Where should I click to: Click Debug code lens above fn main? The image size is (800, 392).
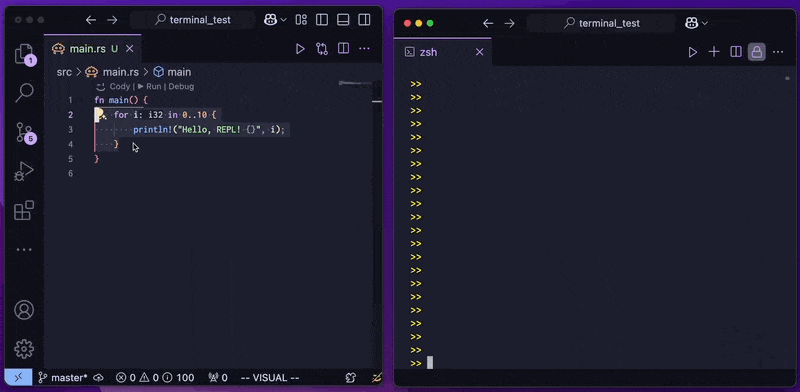click(x=181, y=87)
